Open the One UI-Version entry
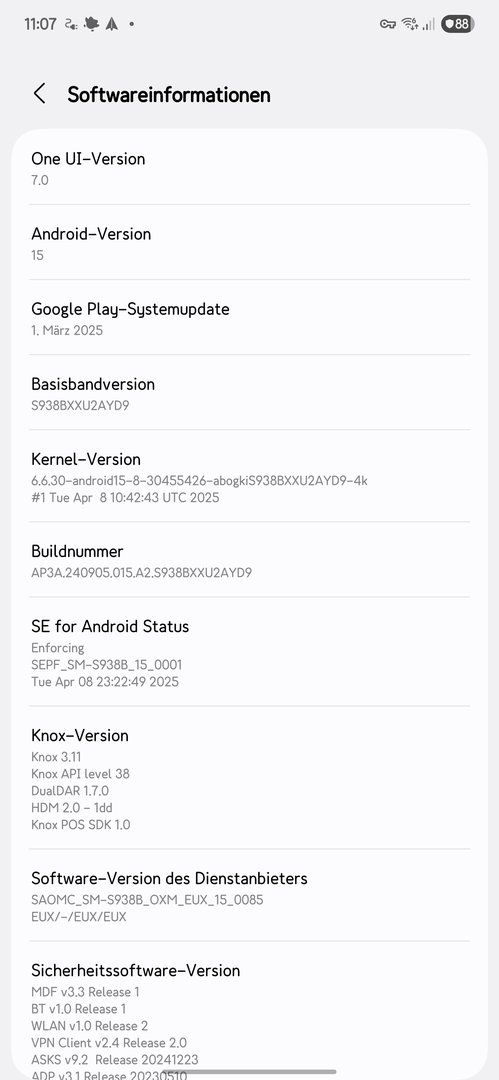 point(250,167)
